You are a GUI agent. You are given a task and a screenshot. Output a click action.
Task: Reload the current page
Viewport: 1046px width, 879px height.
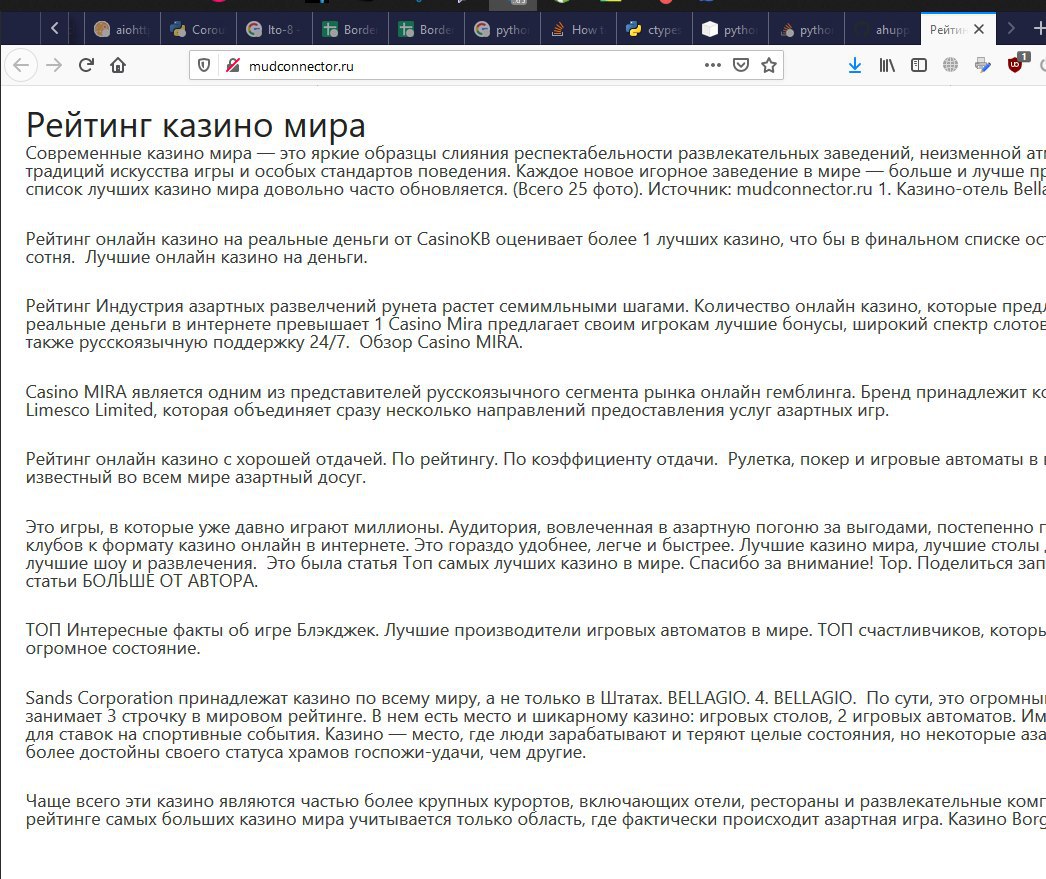click(x=86, y=65)
